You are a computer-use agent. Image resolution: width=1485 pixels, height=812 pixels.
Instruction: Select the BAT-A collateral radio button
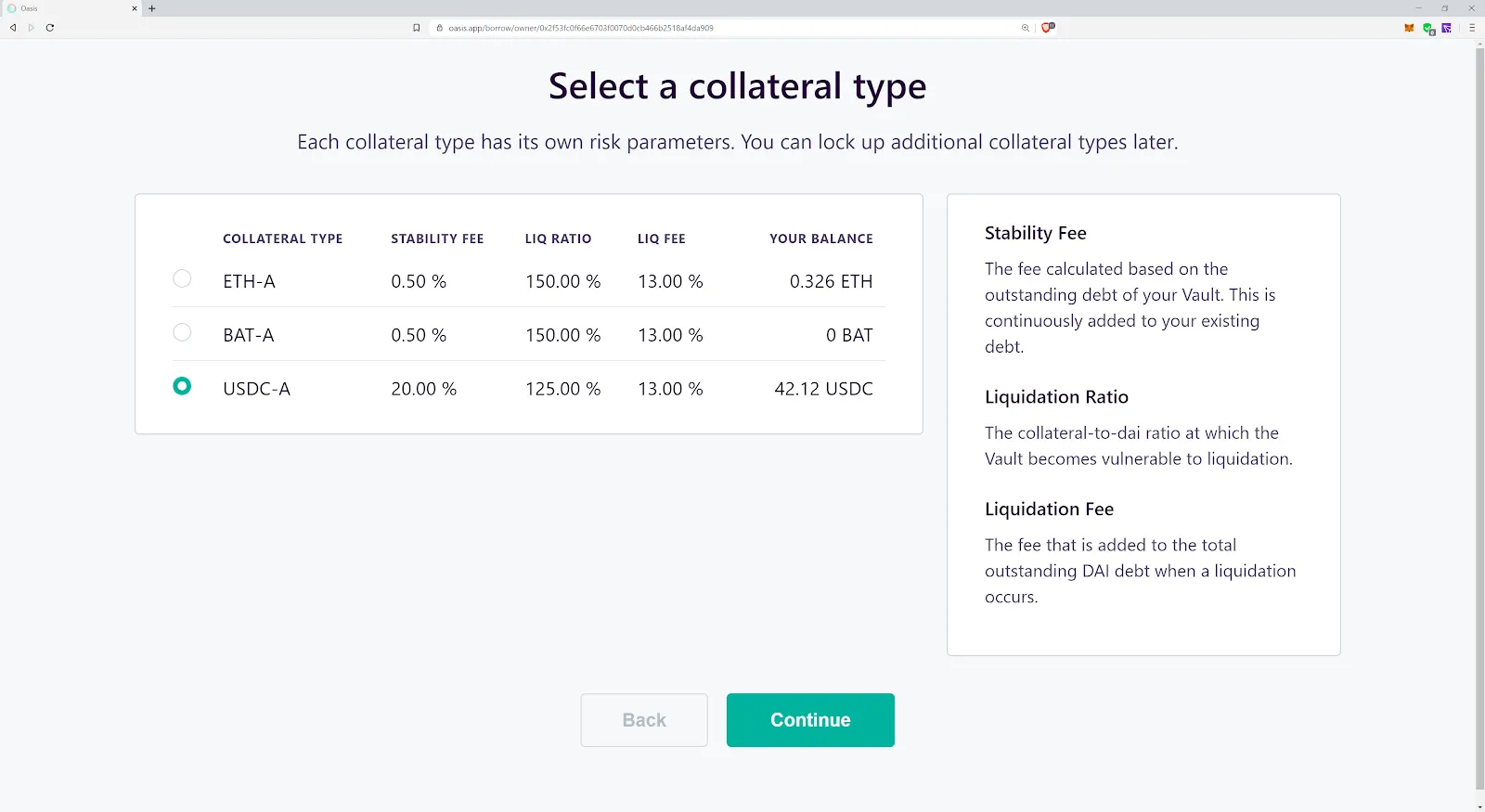point(182,332)
